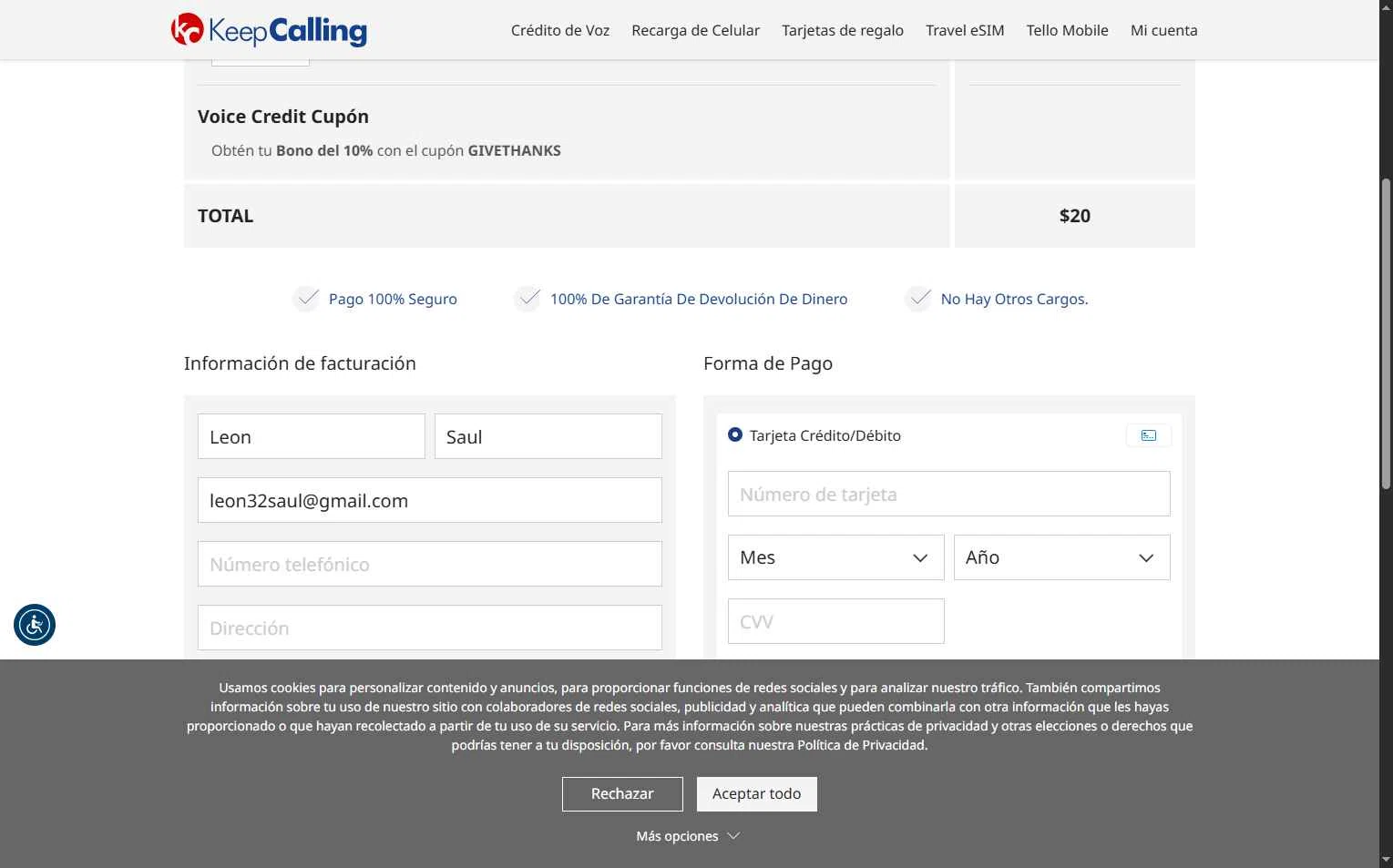Viewport: 1393px width, 868px height.
Task: Click the credit card icon
Action: (1149, 435)
